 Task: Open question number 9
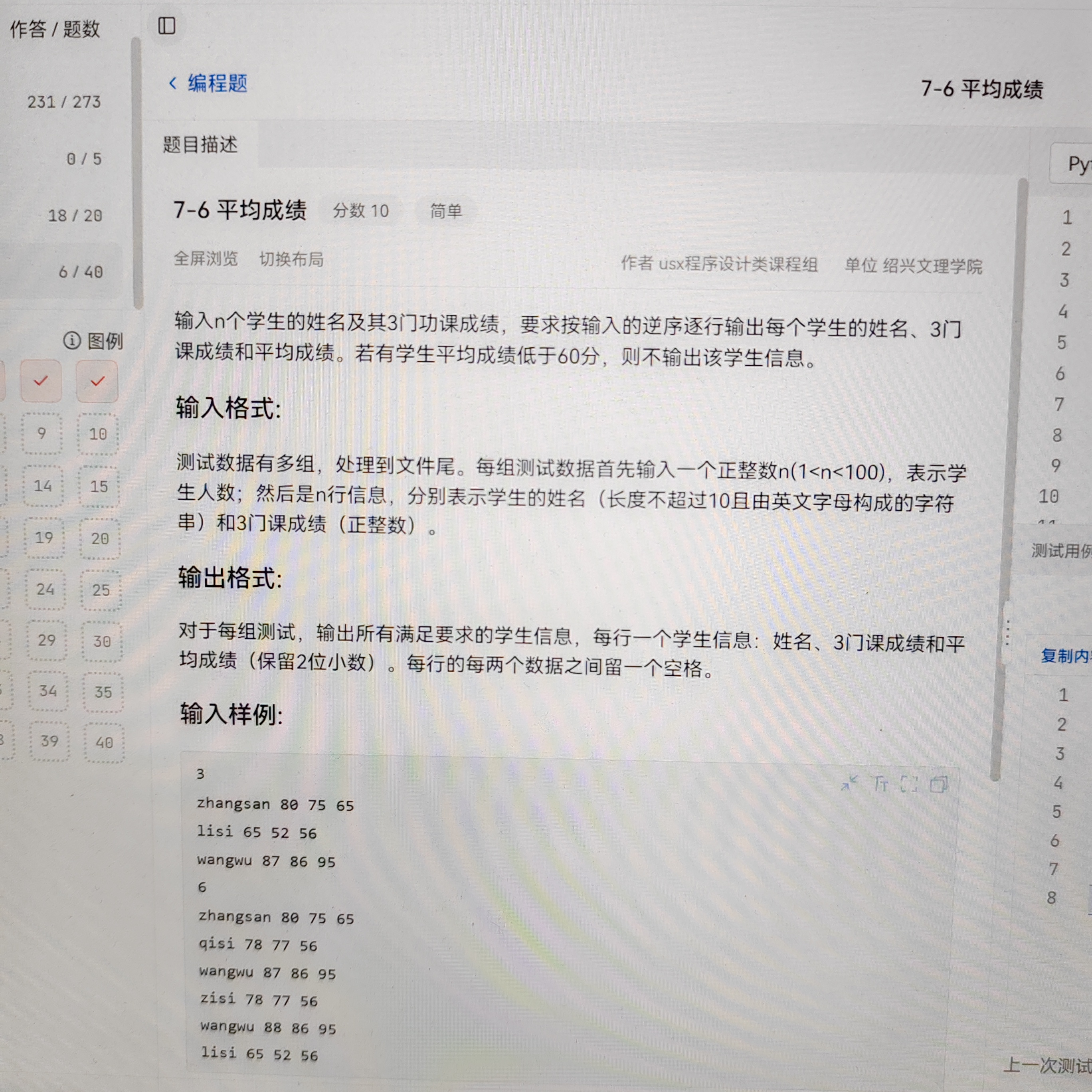[x=42, y=433]
